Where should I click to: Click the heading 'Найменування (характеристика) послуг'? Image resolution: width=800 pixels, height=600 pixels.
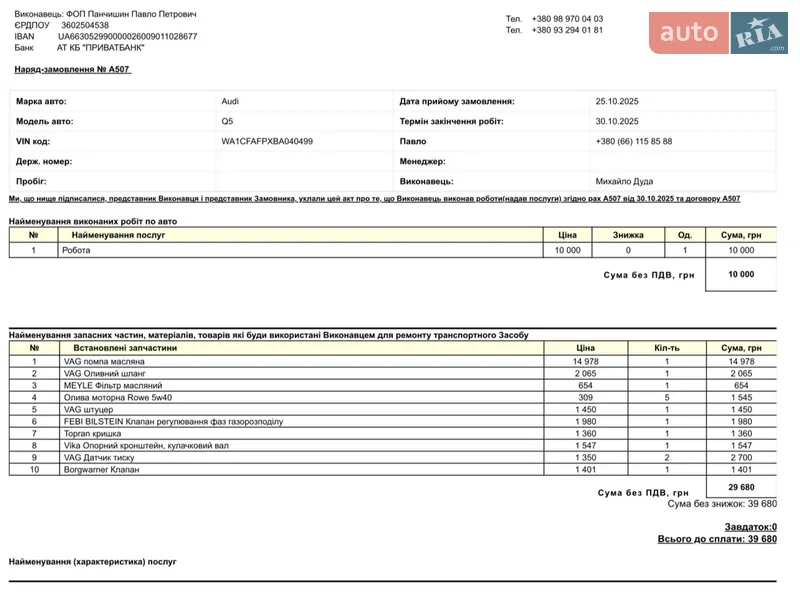92,562
